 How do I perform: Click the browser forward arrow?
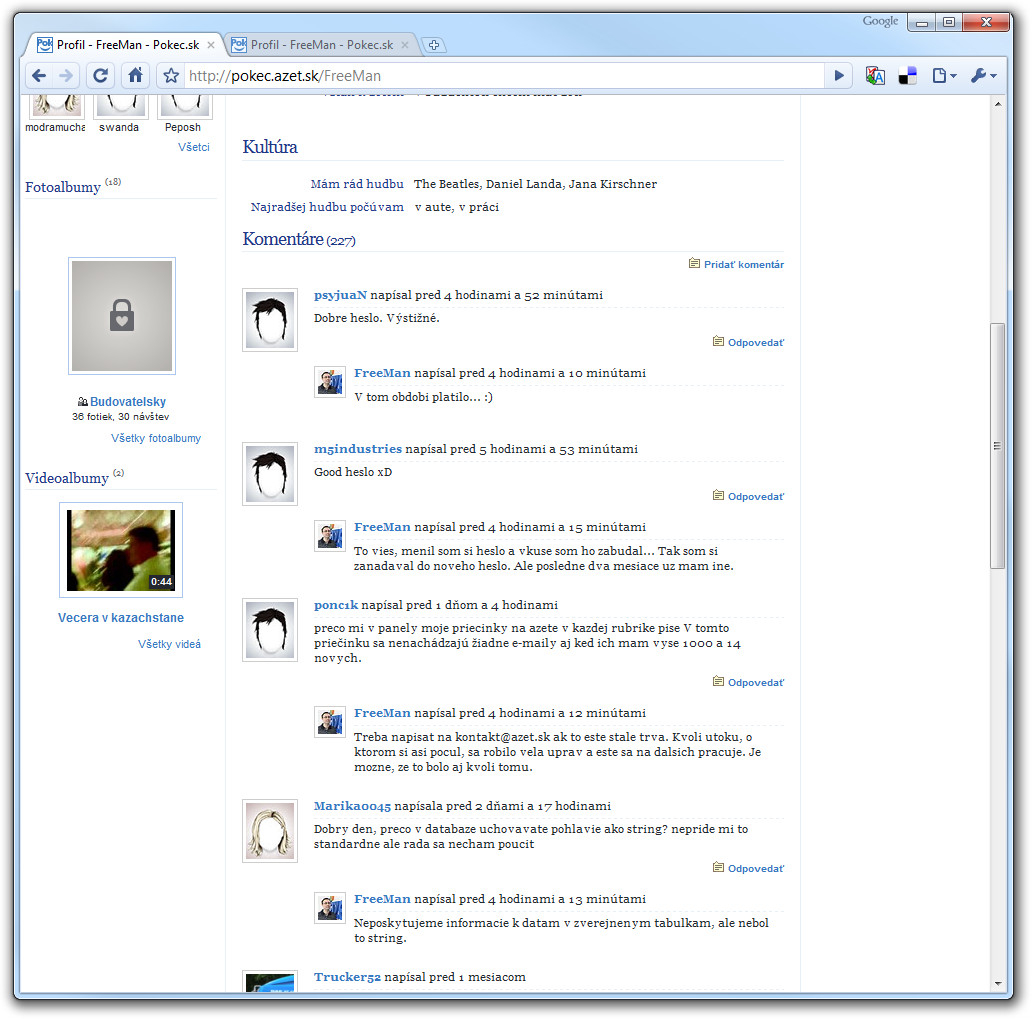(66, 76)
